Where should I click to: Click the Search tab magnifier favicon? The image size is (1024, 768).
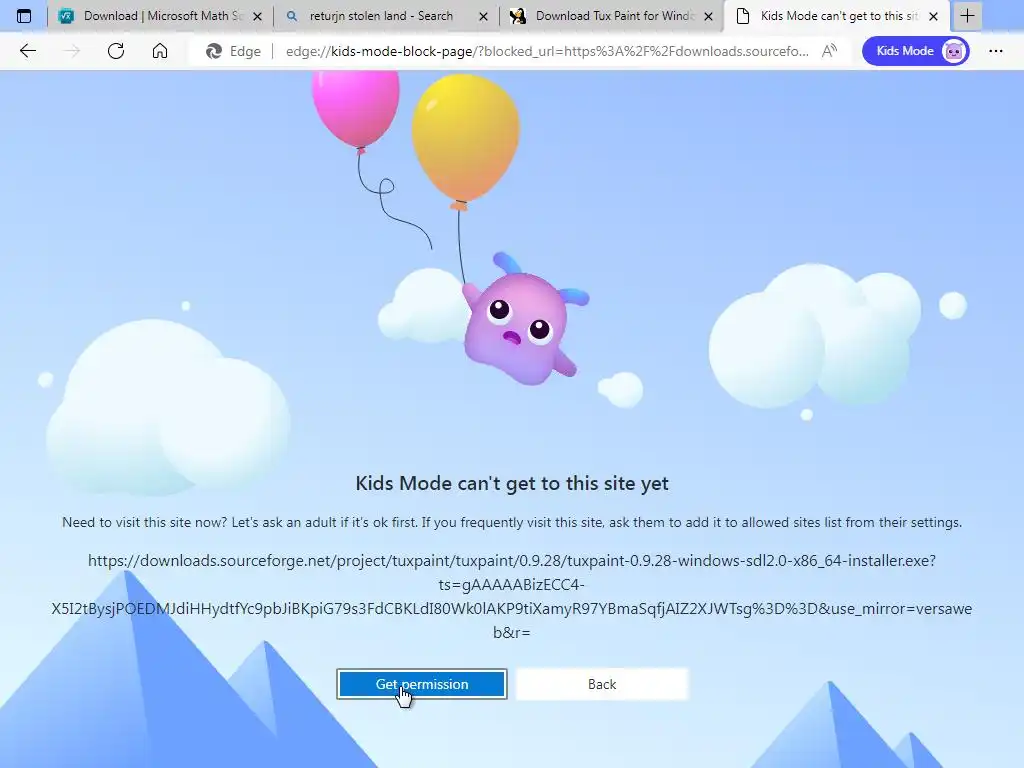292,16
